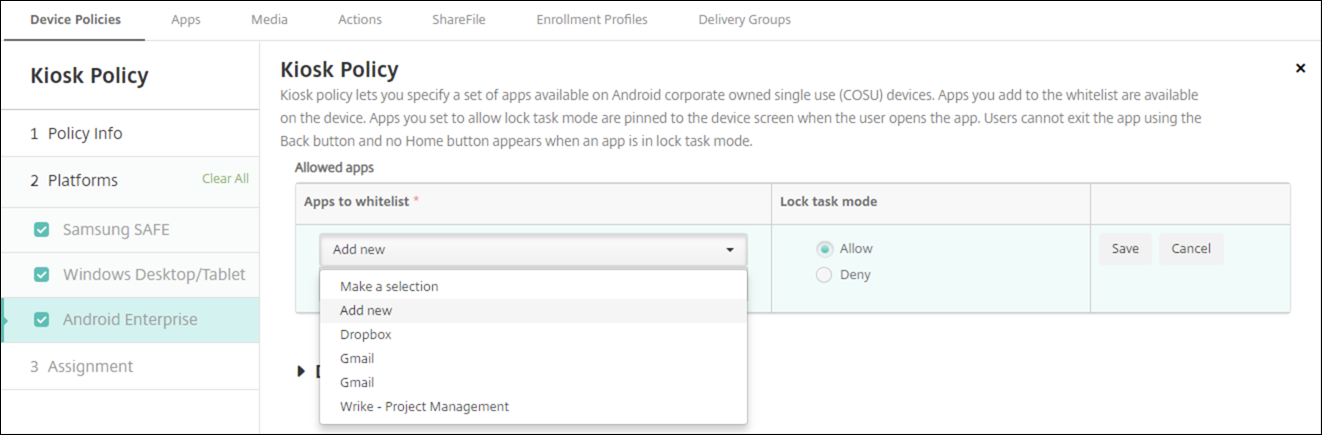The height and width of the screenshot is (435, 1322).
Task: Select the Allow lock task mode radio
Action: click(x=824, y=249)
